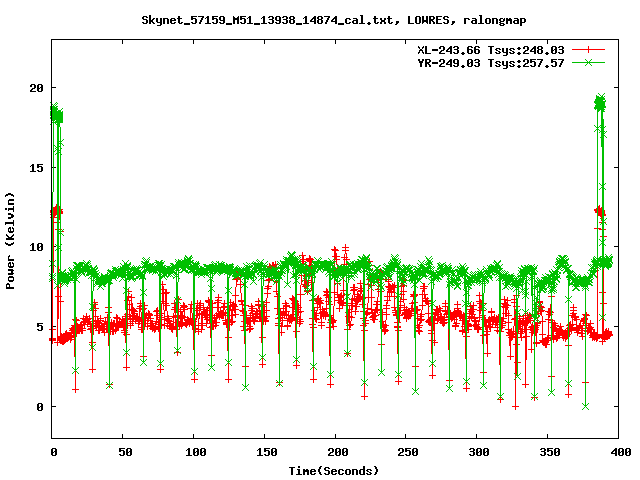Click the x-axis tick label "100"
Viewport: 640px width, 480px height.
pos(195,452)
